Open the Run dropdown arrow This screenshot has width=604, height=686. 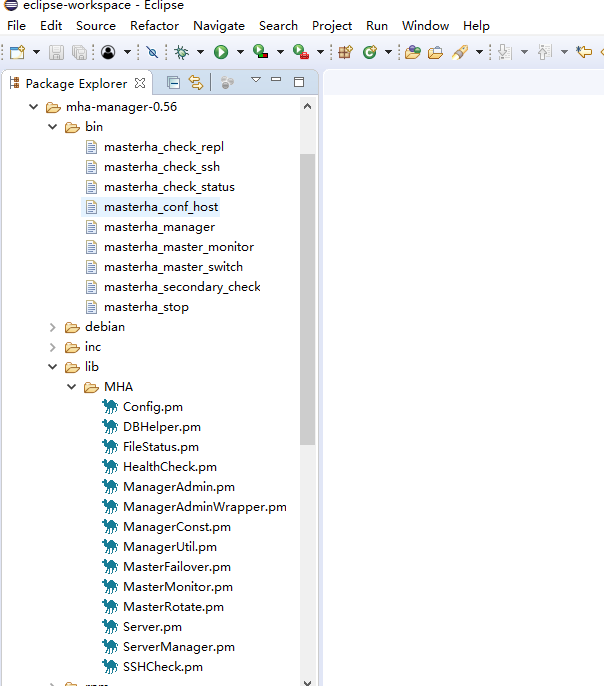240,52
